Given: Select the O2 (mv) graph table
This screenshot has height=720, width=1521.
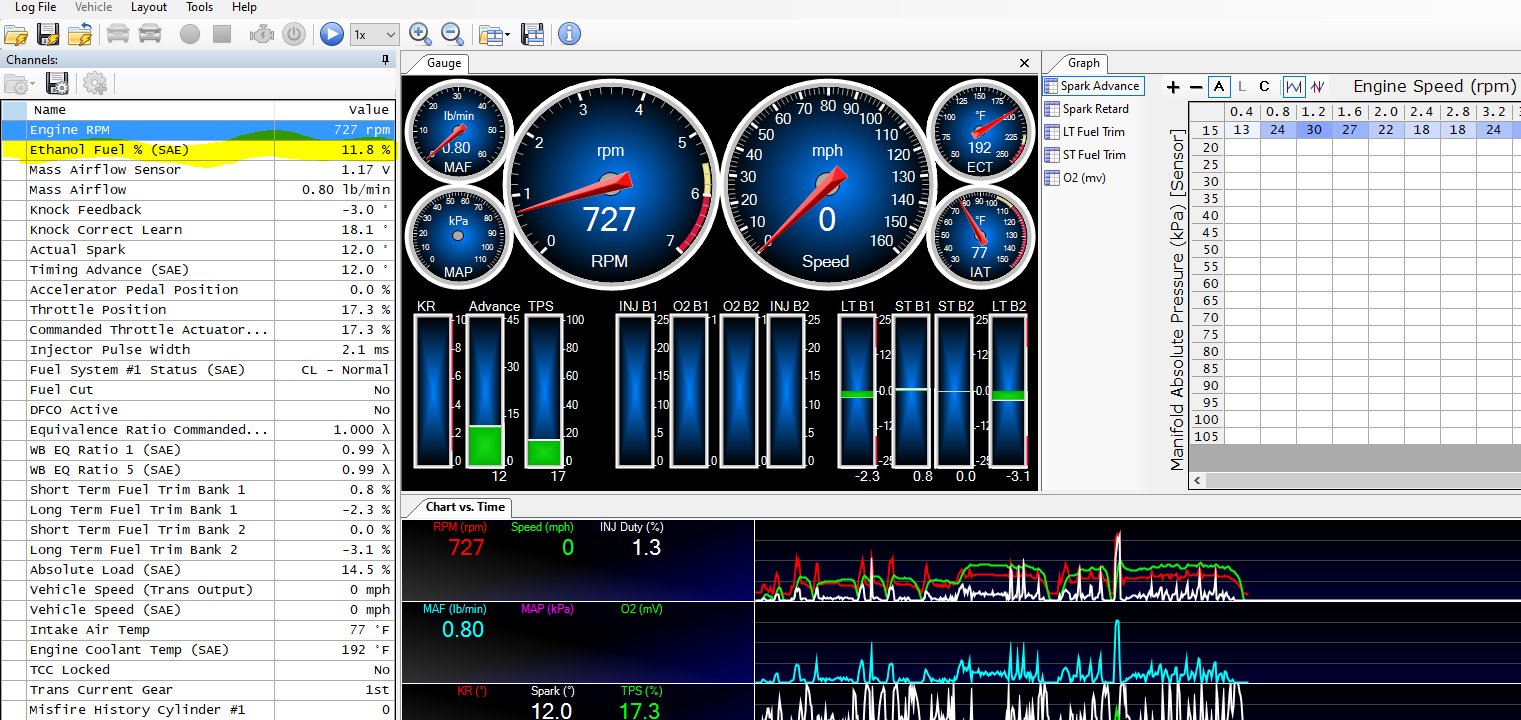Looking at the screenshot, I should coord(1074,178).
